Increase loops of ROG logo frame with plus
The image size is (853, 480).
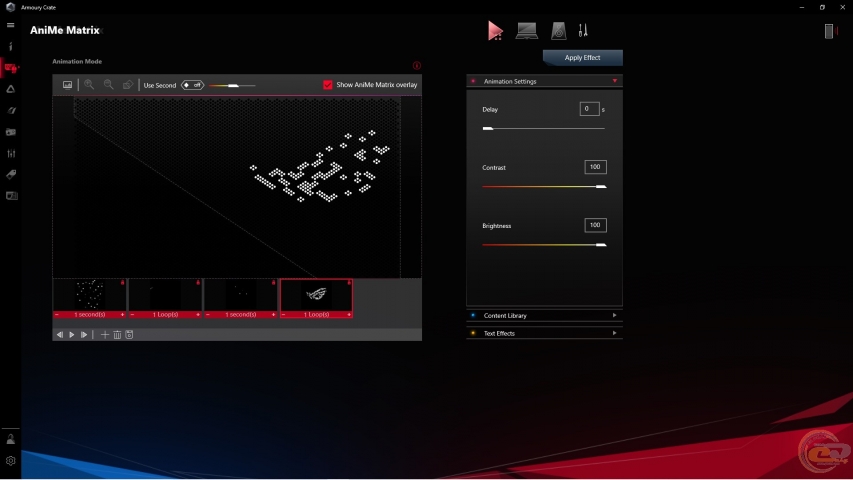(x=349, y=315)
